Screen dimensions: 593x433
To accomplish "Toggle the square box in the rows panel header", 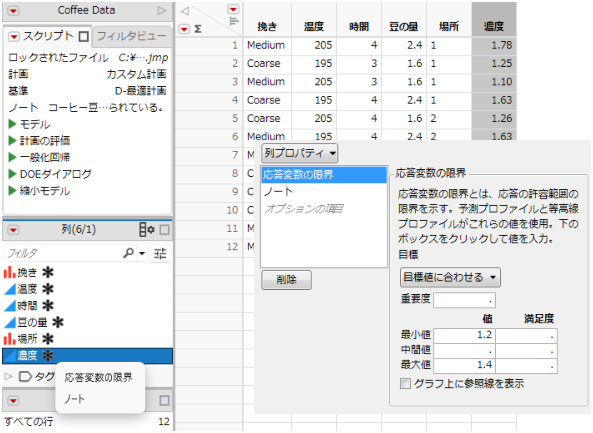I will point(165,401).
